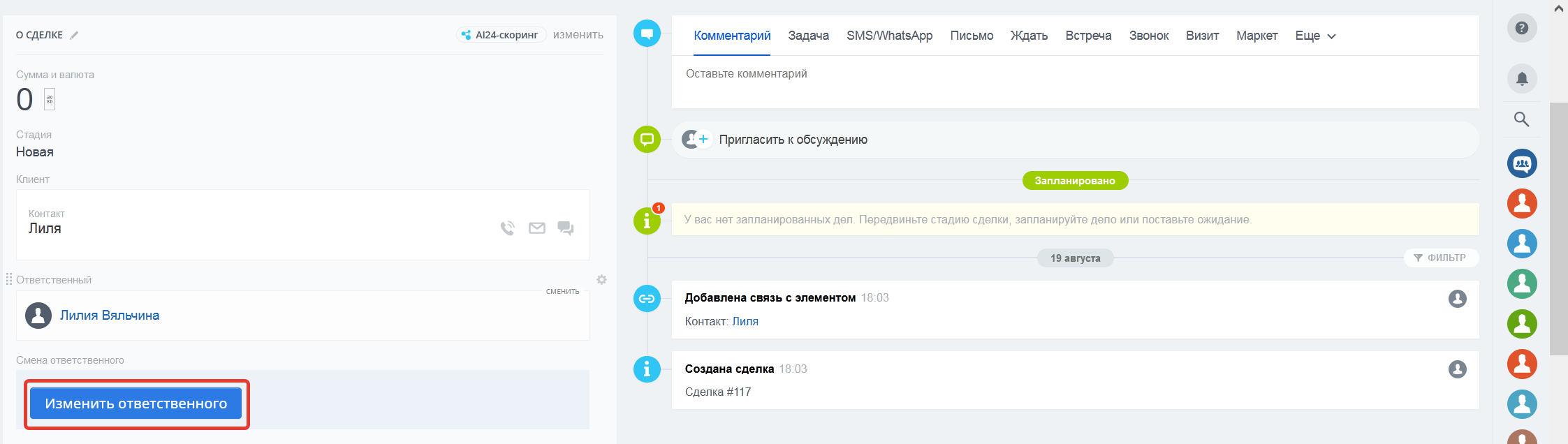The image size is (1568, 444).
Task: Select the SMS/WhatsApp tab
Action: click(x=889, y=36)
